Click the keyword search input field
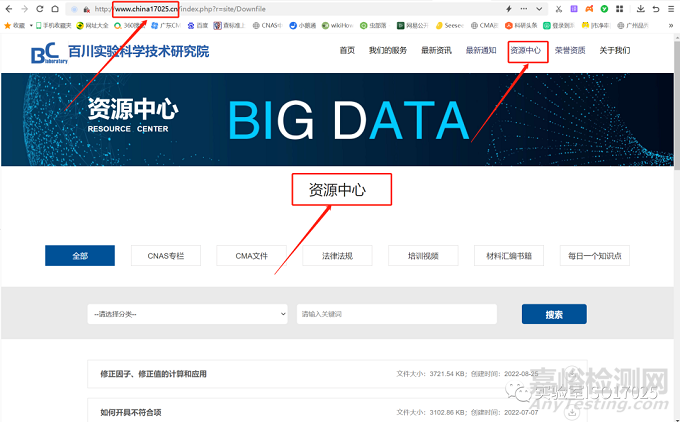The image size is (680, 422). 397,314
